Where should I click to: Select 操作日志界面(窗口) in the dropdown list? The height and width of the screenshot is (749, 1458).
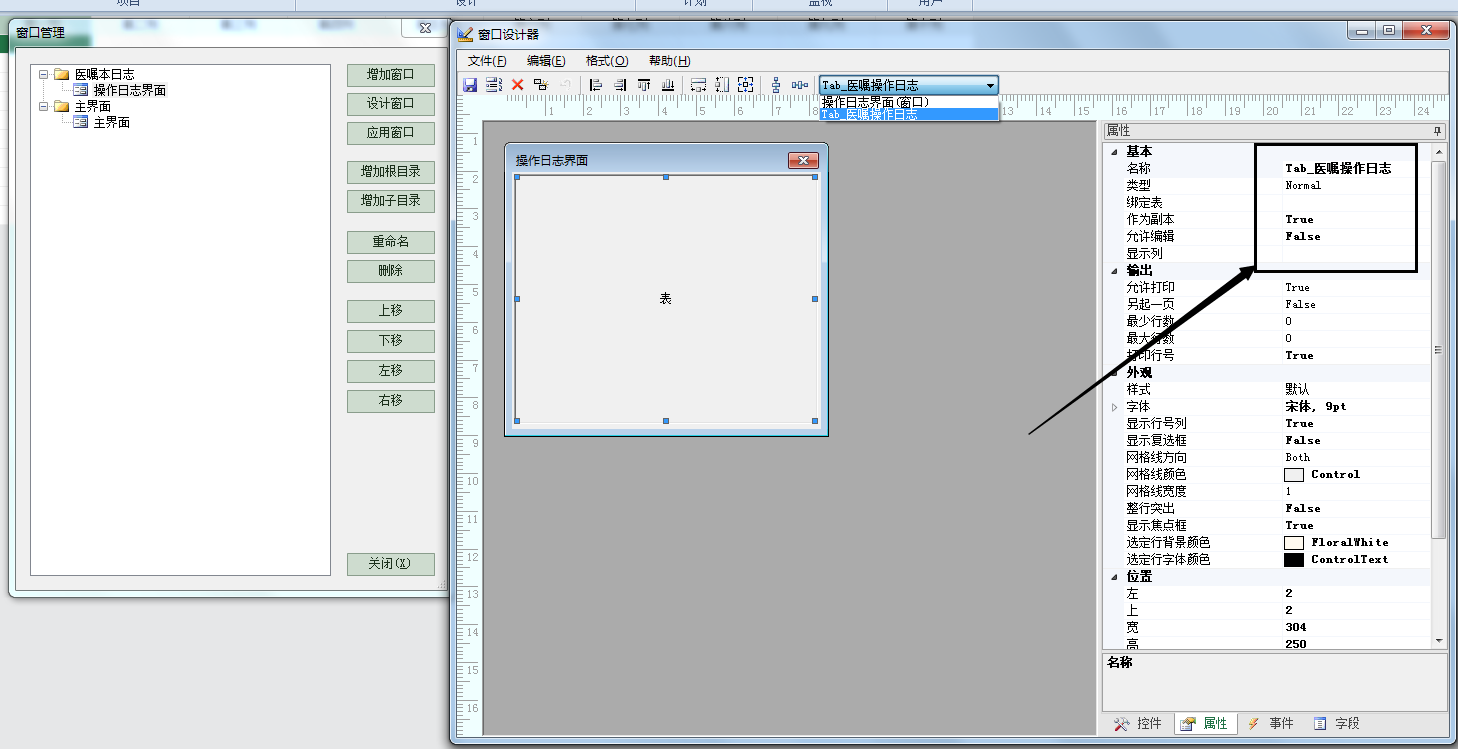(876, 102)
